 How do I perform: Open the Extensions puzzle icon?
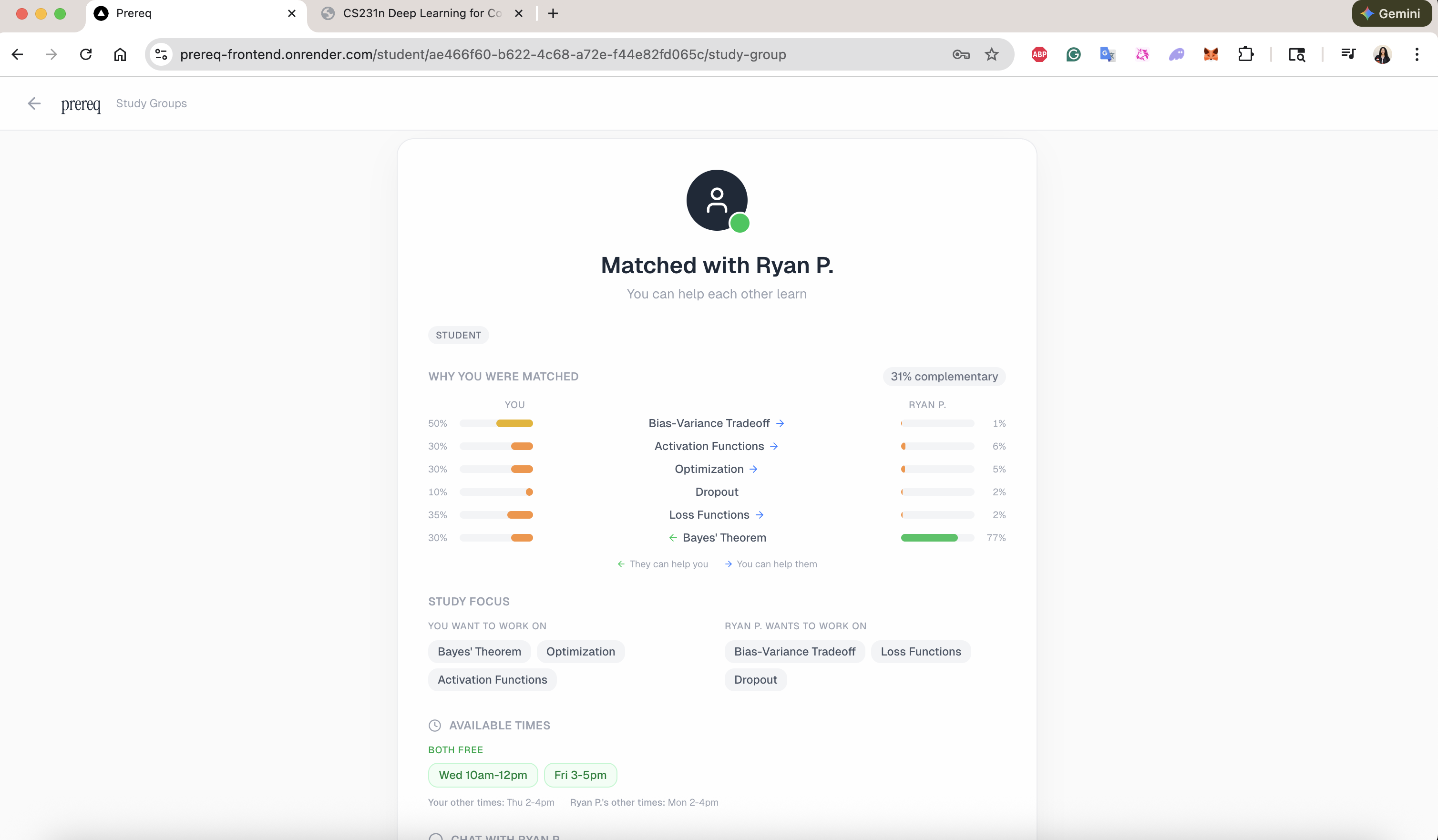(1245, 54)
